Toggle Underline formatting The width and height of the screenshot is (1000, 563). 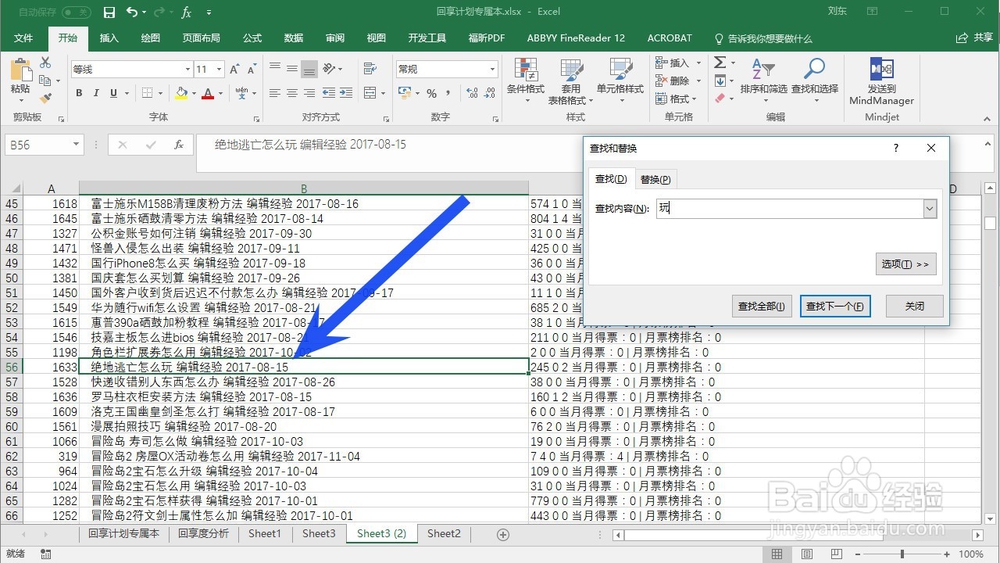tap(113, 93)
